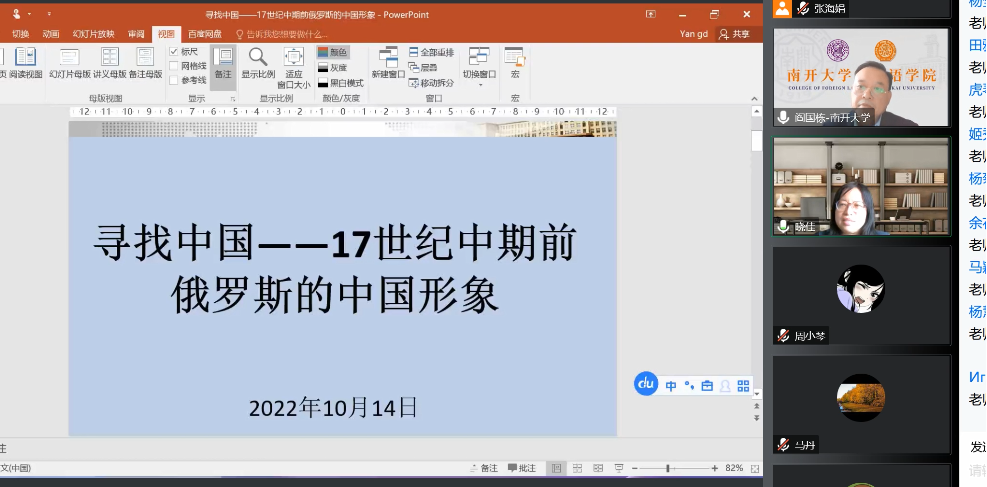This screenshot has height=487, width=987.
Task: Click the 新建窗口 new window icon
Action: (387, 57)
